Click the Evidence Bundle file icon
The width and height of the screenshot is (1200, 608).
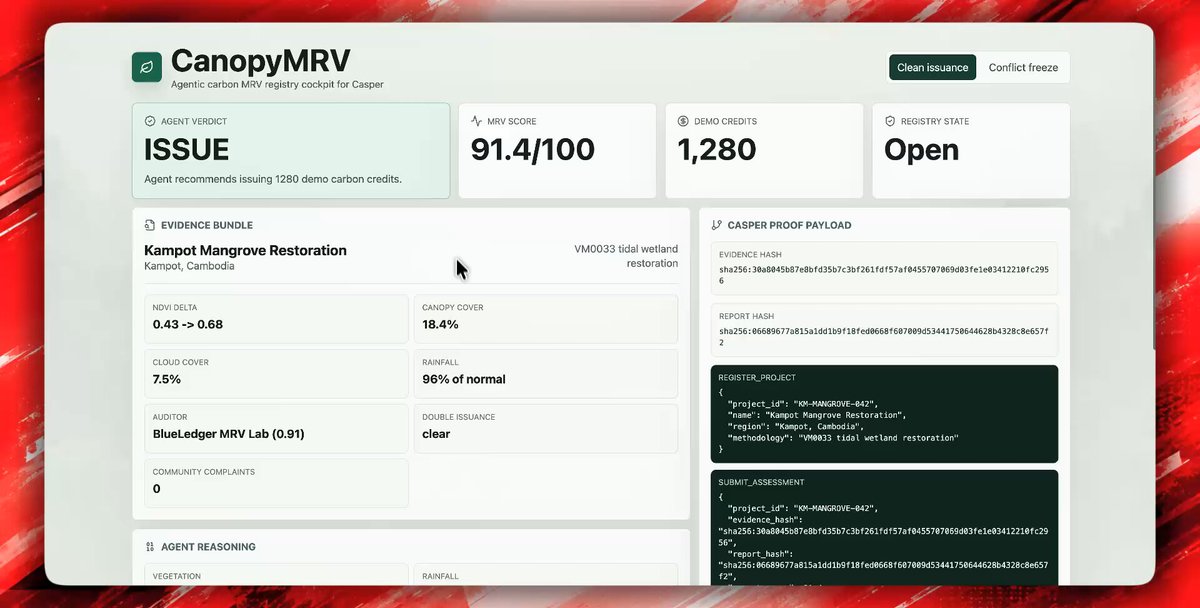coord(150,225)
